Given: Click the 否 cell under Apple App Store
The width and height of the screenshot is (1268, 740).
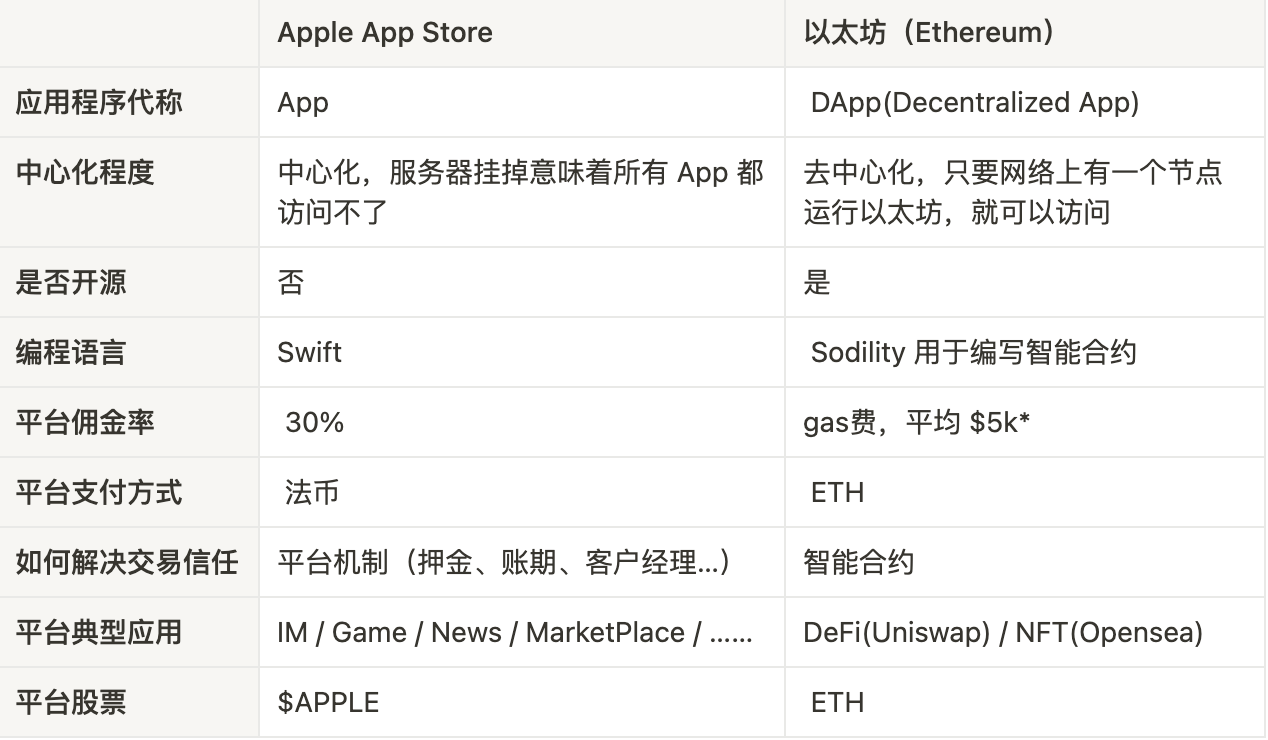Looking at the screenshot, I should point(291,283).
